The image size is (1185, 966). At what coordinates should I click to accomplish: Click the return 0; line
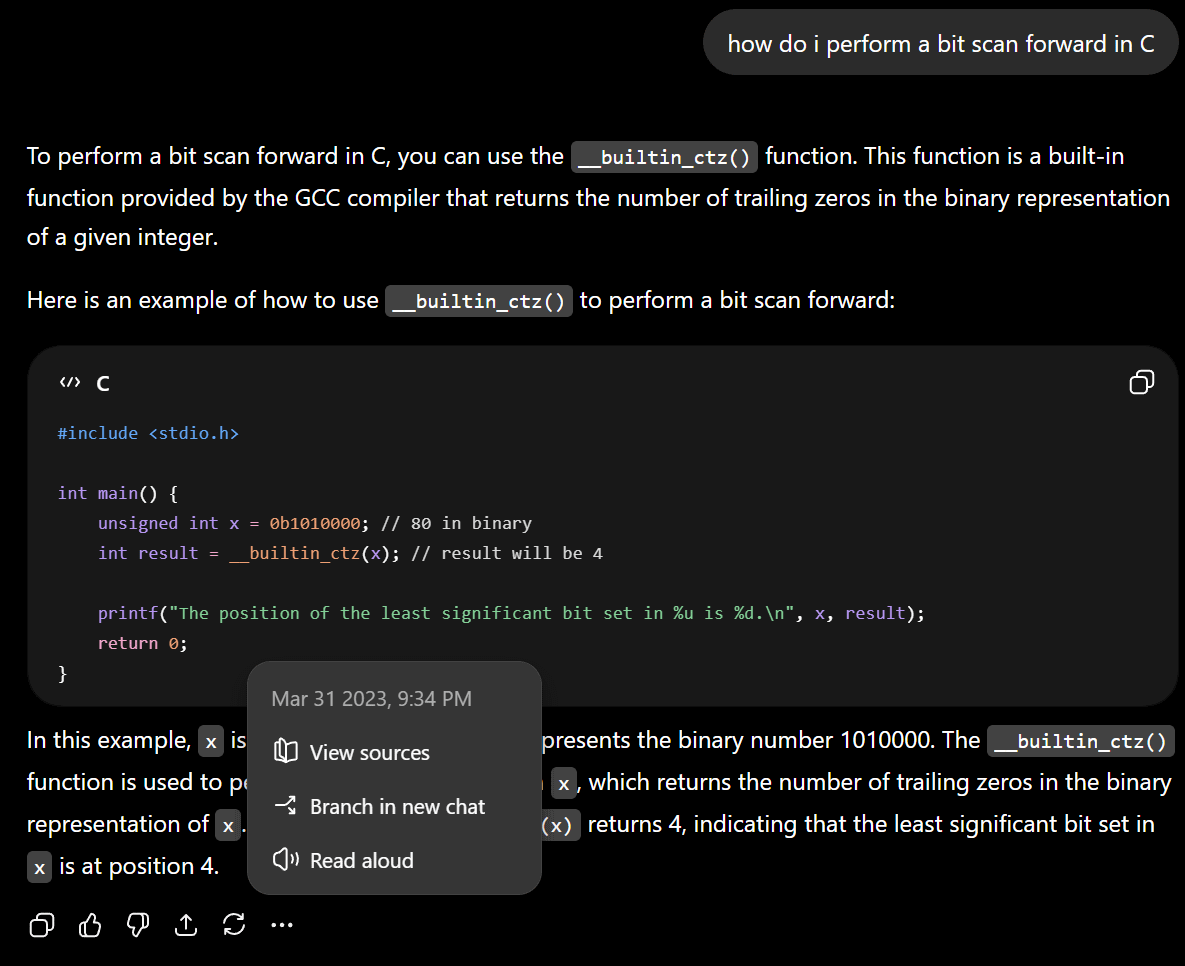pyautogui.click(x=142, y=643)
